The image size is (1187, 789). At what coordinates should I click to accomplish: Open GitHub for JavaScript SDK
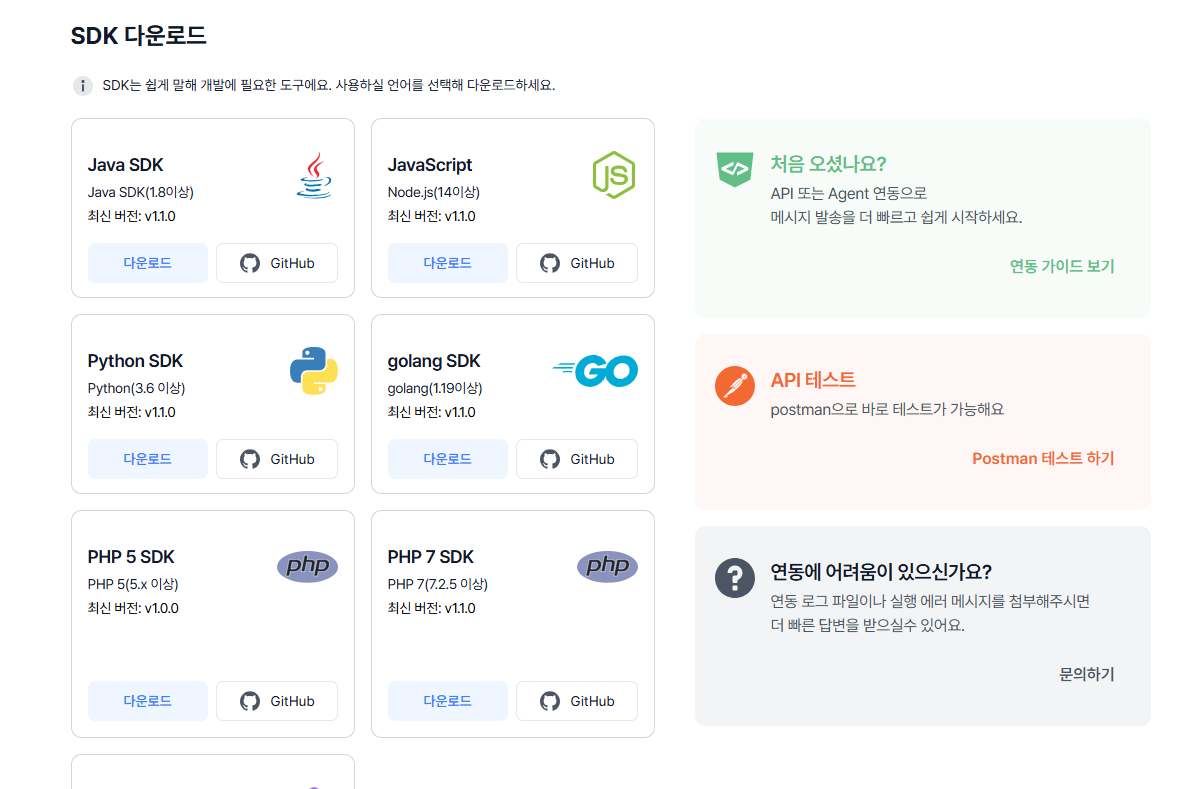click(577, 263)
